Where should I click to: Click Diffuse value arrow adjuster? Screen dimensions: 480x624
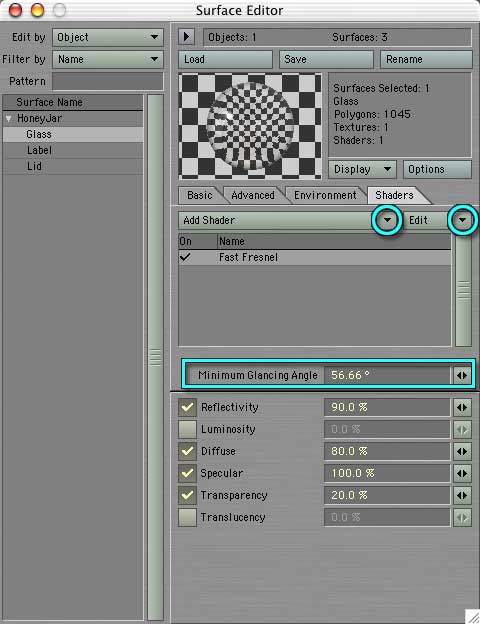coord(462,451)
